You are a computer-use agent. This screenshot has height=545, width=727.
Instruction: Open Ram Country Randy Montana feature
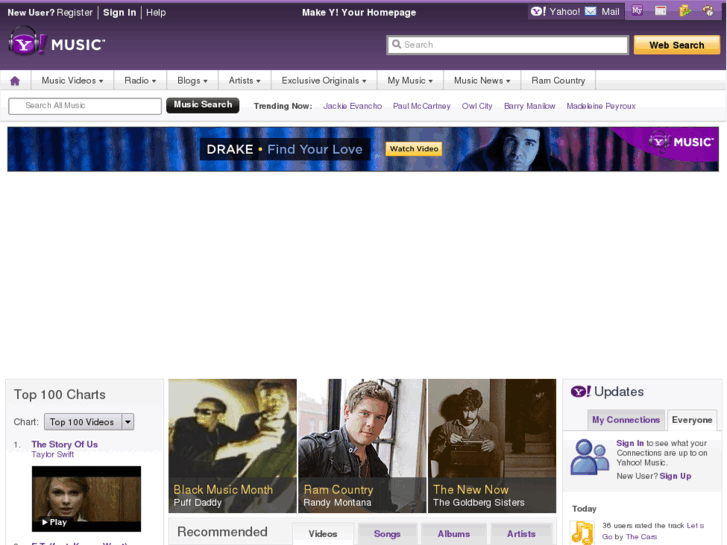(362, 446)
